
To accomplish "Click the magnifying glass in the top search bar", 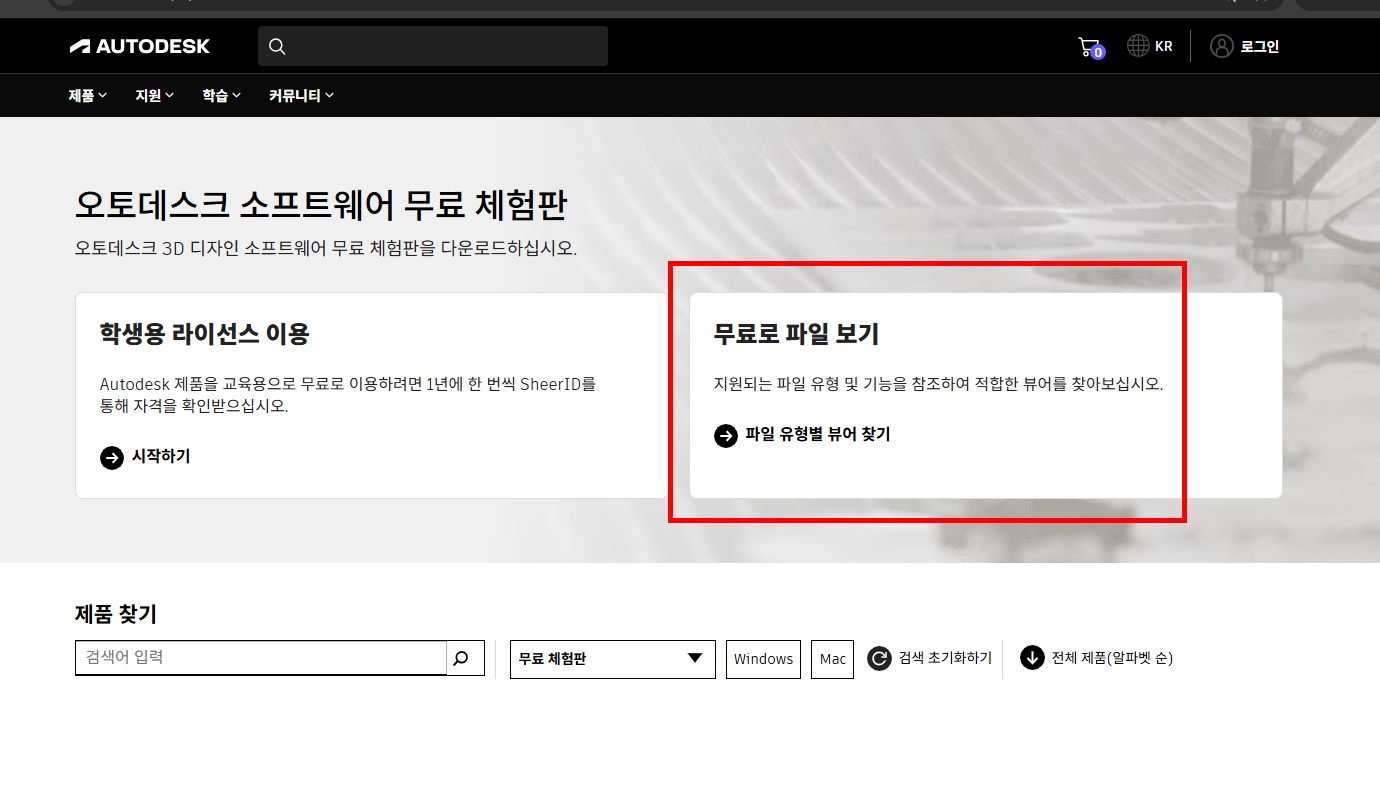I will click(x=277, y=45).
